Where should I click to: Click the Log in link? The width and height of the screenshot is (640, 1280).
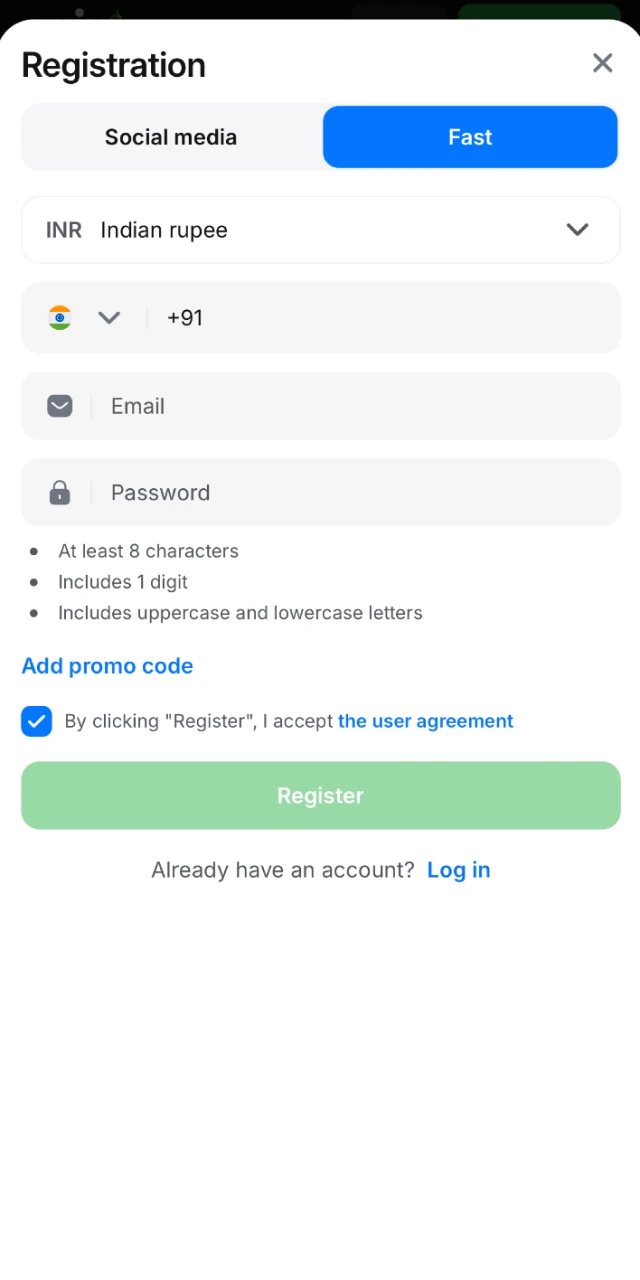(458, 869)
